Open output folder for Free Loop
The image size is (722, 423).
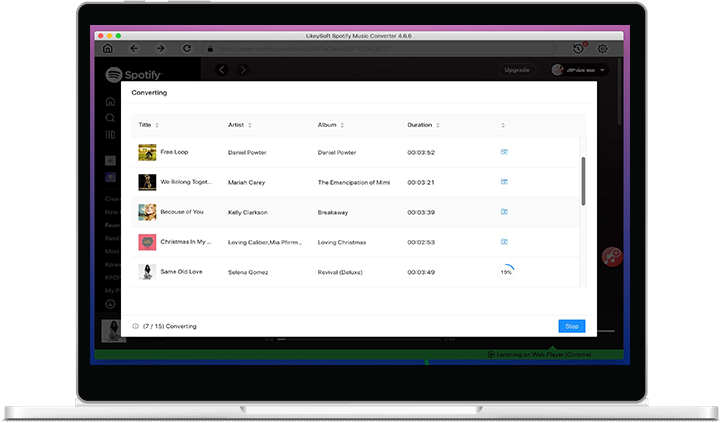[x=505, y=152]
